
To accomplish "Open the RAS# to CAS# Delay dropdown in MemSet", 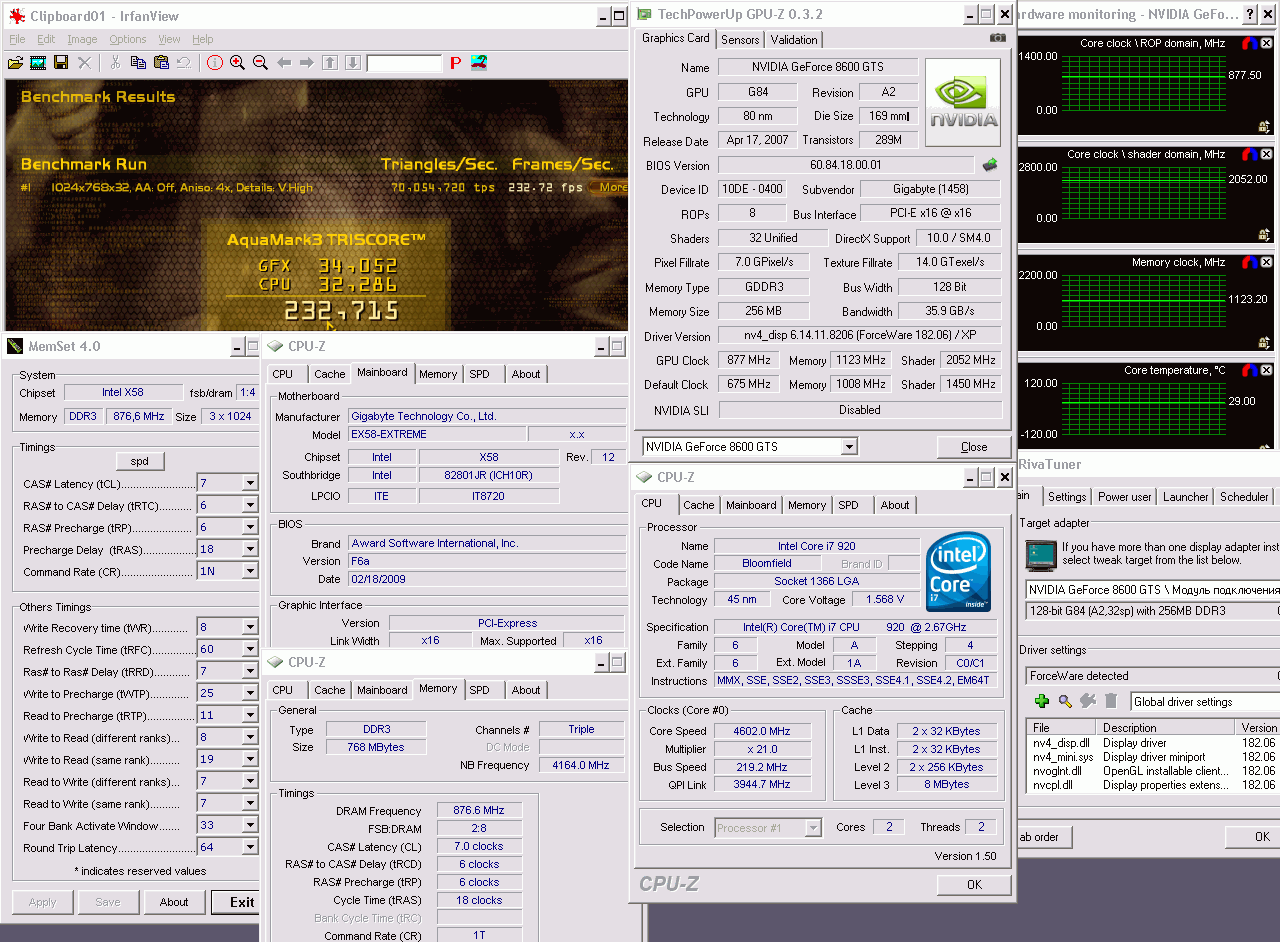I will (249, 505).
